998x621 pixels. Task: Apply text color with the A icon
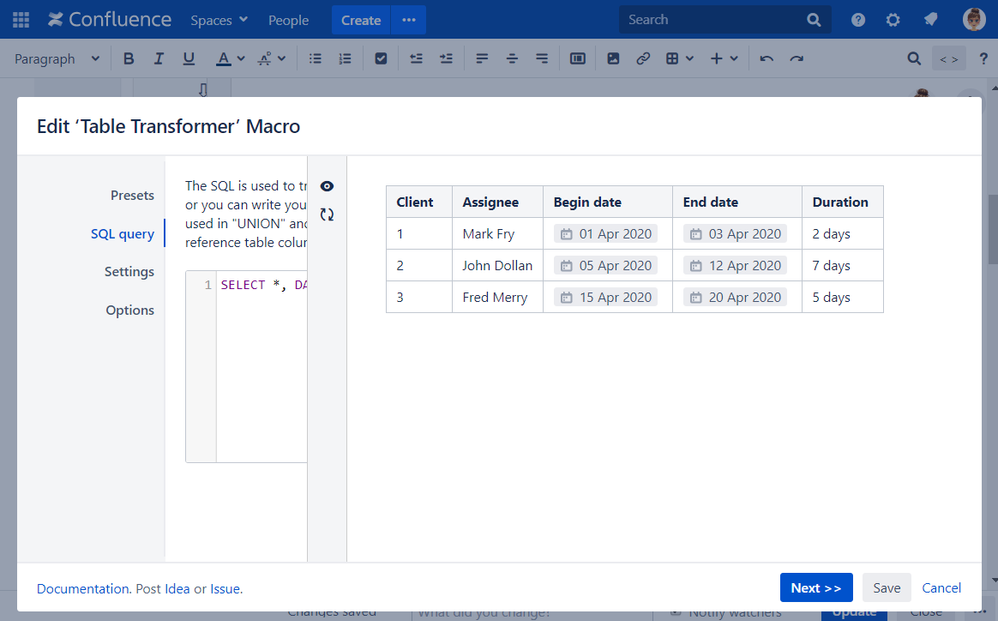tap(223, 59)
